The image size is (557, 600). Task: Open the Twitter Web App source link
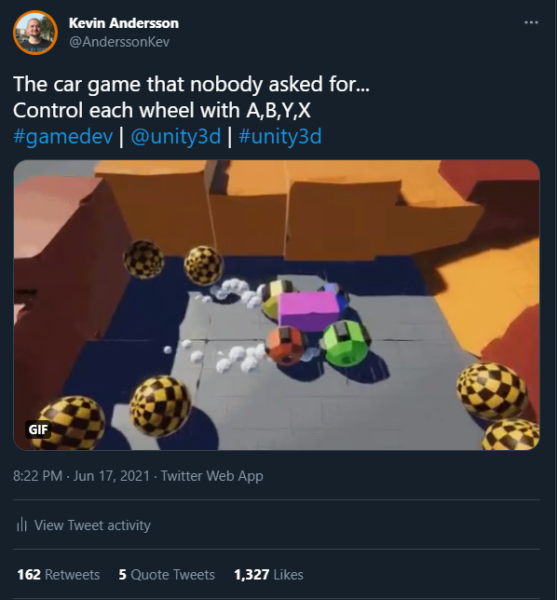(212, 476)
